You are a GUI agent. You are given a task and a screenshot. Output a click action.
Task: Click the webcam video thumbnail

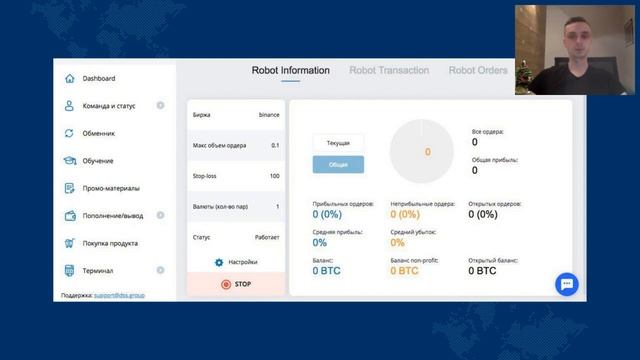575,50
